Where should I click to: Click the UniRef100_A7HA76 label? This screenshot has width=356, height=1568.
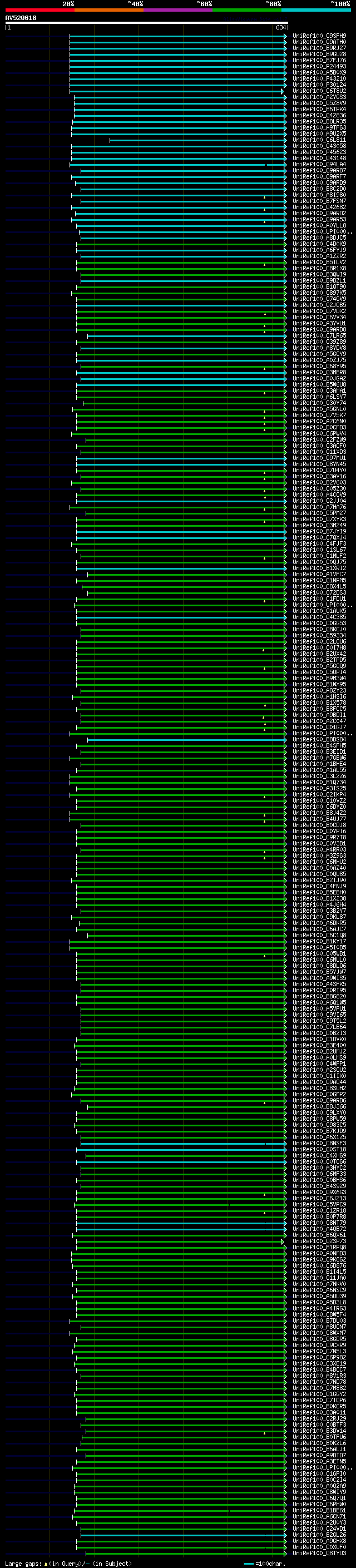319,507
